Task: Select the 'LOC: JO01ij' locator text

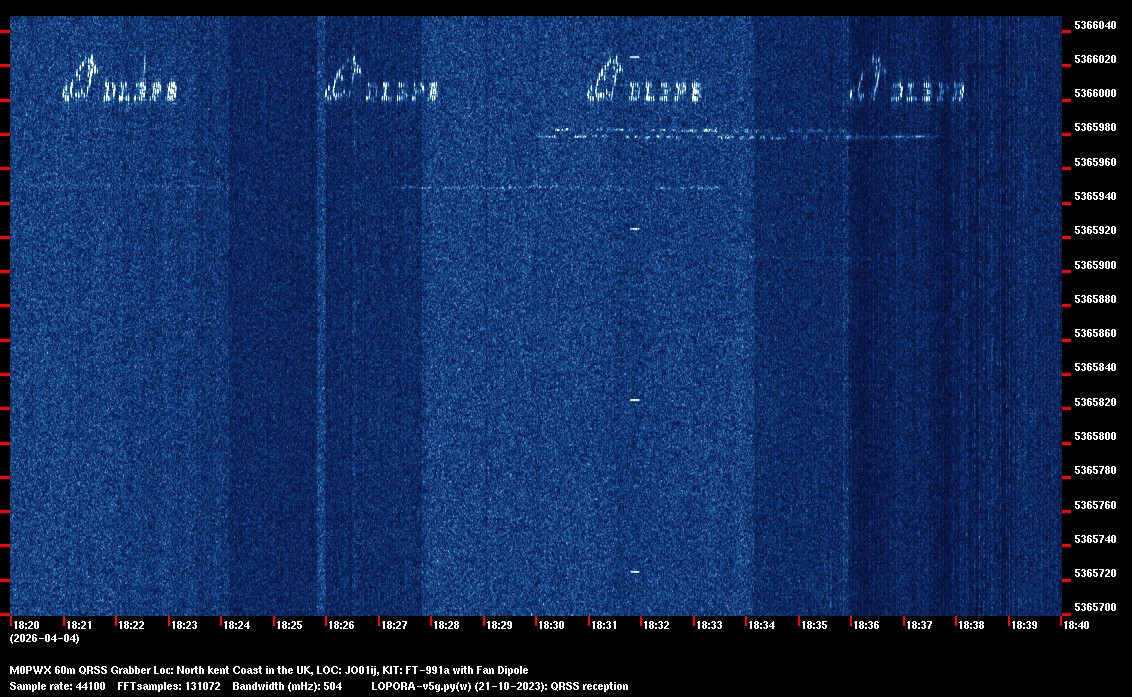Action: tap(347, 670)
